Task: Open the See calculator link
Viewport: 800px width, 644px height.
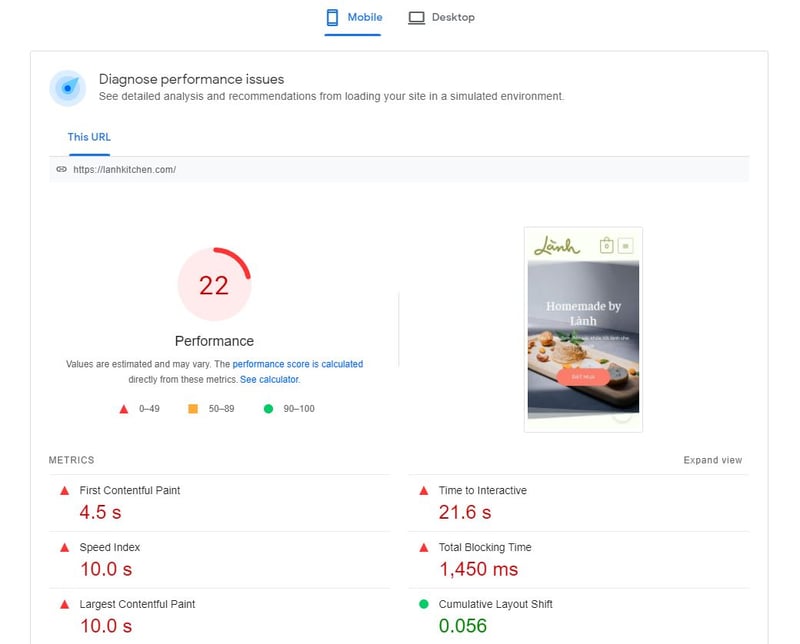Action: (x=269, y=380)
